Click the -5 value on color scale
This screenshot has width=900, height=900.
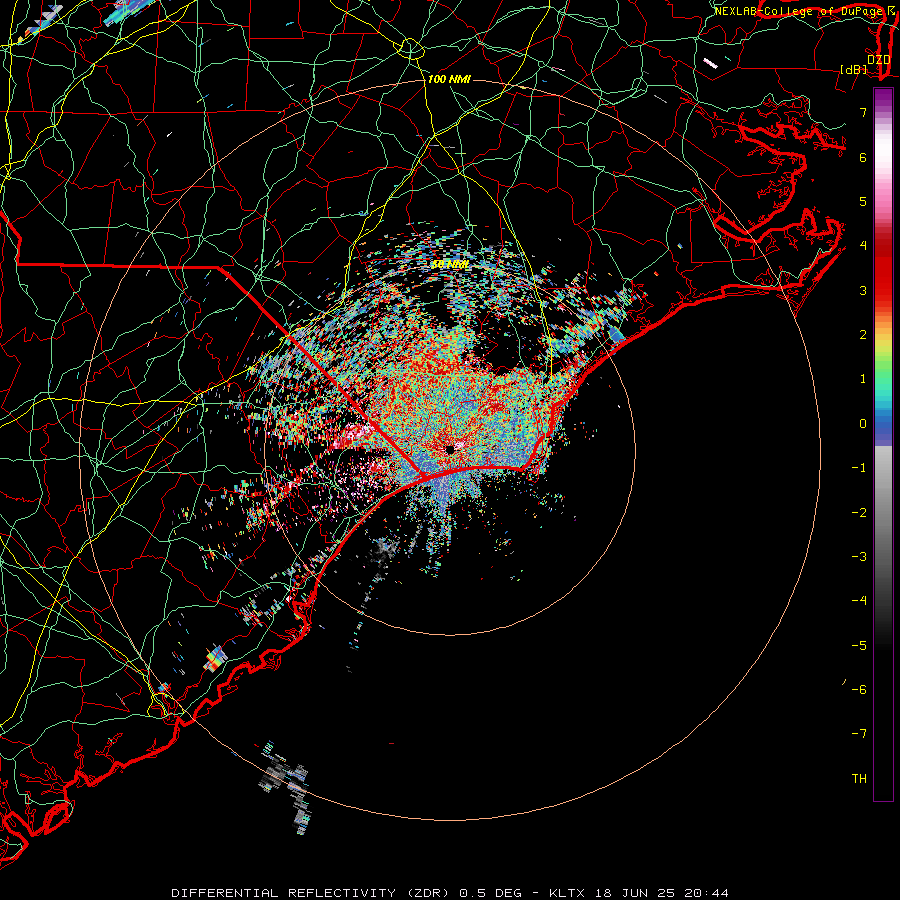coord(859,645)
